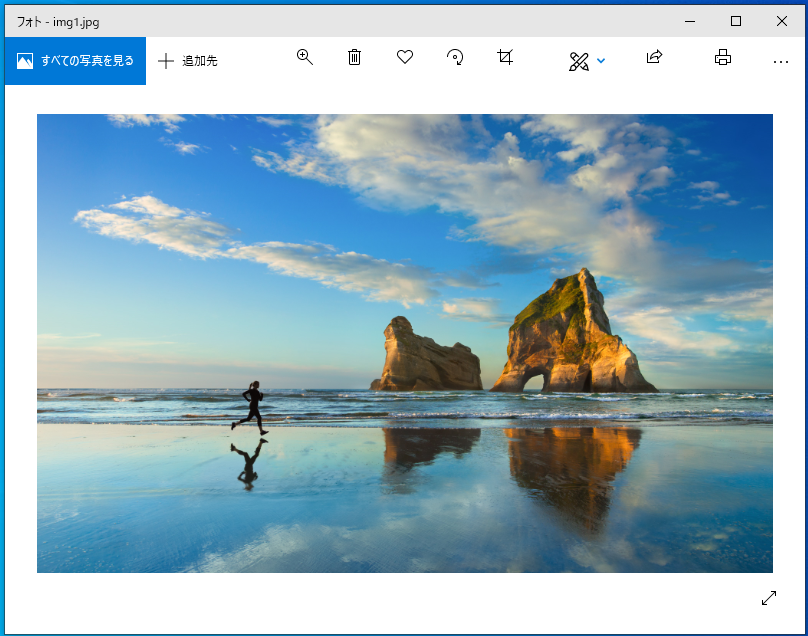808x636 pixels.
Task: Enter fullscreen with diagonal arrows icon
Action: pos(769,598)
